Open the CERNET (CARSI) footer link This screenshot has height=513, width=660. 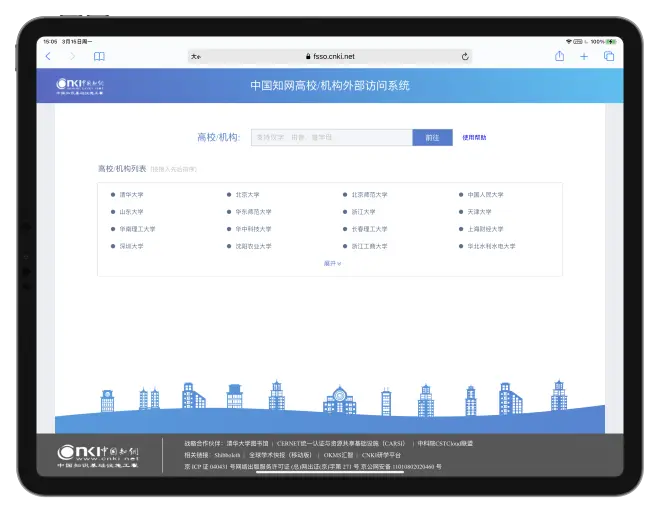pyautogui.click(x=341, y=444)
